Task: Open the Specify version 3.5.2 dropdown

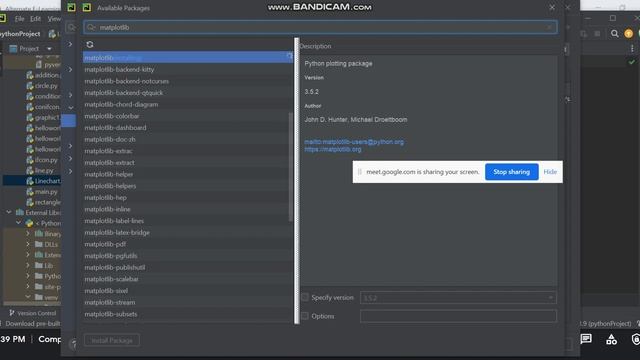Action: 458,298
